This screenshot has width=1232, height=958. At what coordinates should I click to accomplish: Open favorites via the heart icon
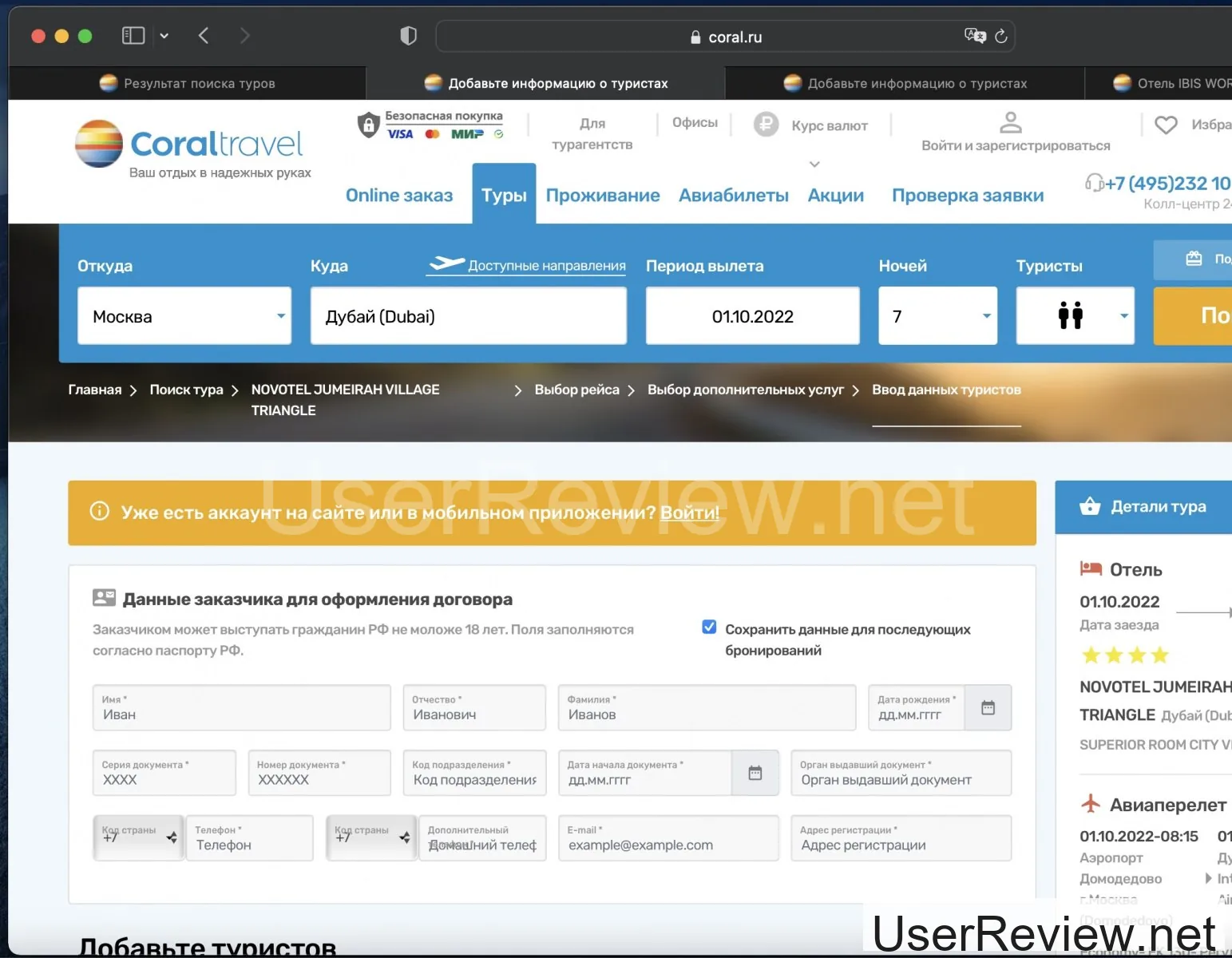click(x=1166, y=125)
